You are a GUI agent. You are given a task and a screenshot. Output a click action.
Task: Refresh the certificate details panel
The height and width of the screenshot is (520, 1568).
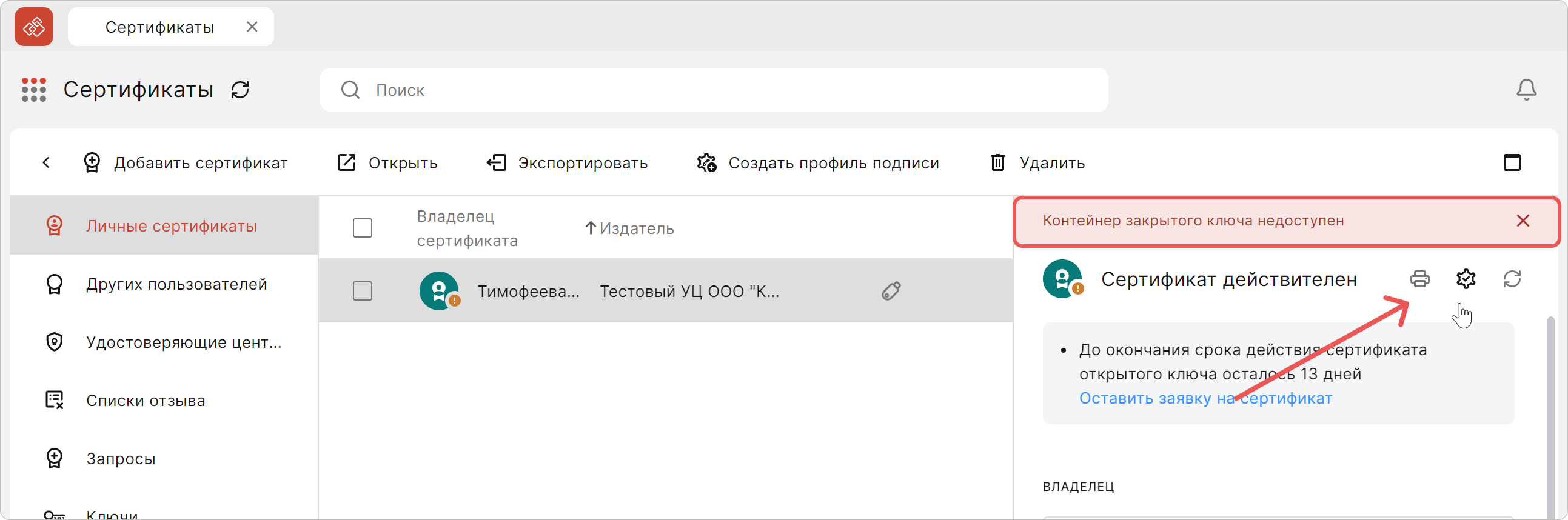(x=1513, y=279)
